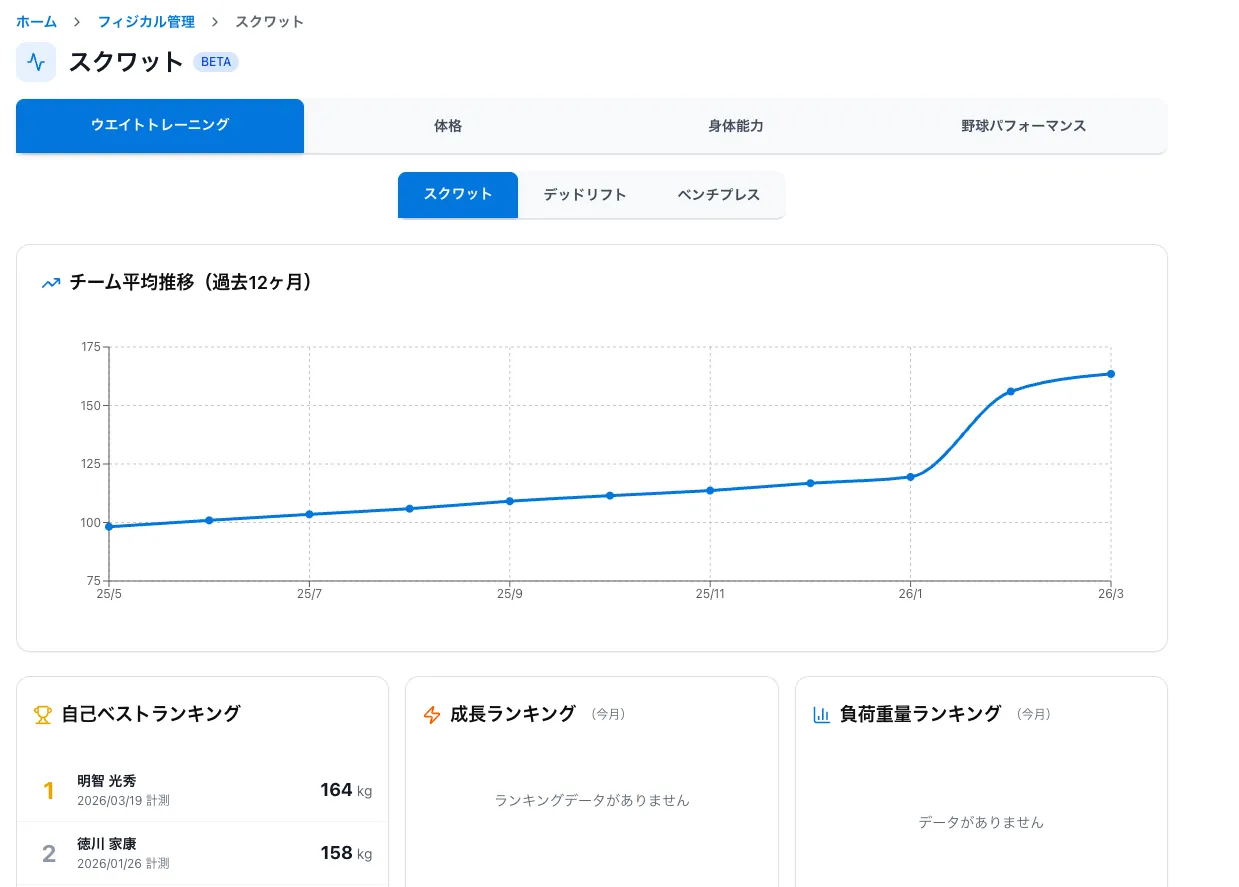Click the lightning bolt icon on 成長ランキング
This screenshot has height=887, width=1239.
431,714
